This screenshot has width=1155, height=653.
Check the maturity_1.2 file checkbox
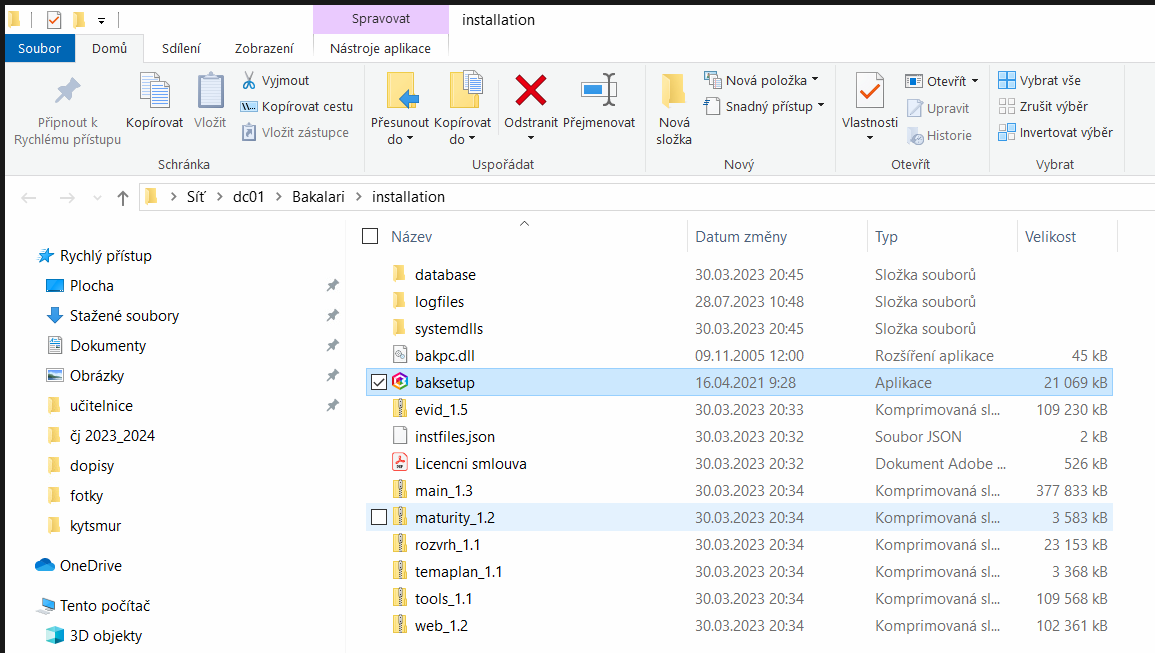[378, 517]
